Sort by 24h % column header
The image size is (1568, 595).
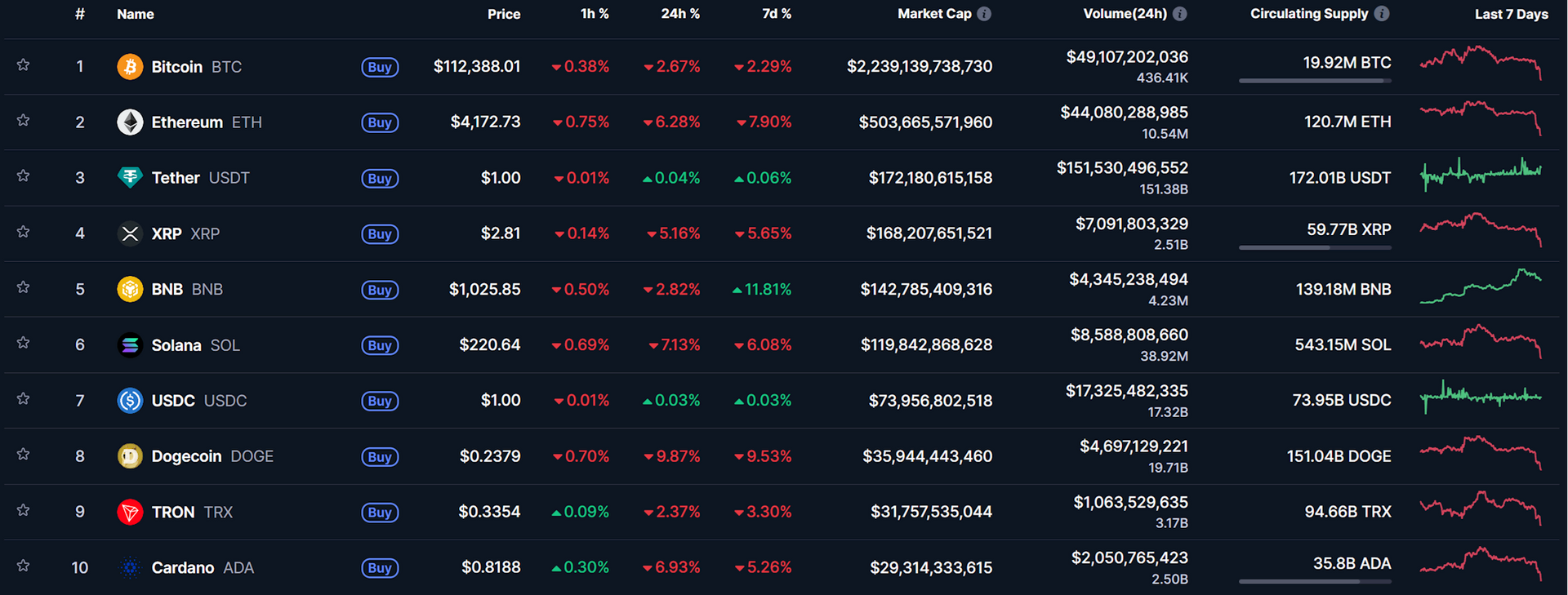coord(680,14)
